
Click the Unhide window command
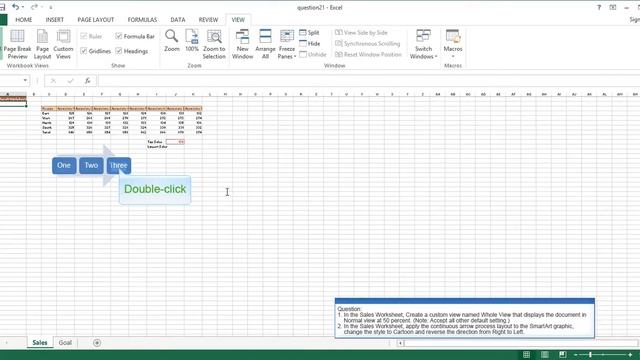(x=313, y=54)
